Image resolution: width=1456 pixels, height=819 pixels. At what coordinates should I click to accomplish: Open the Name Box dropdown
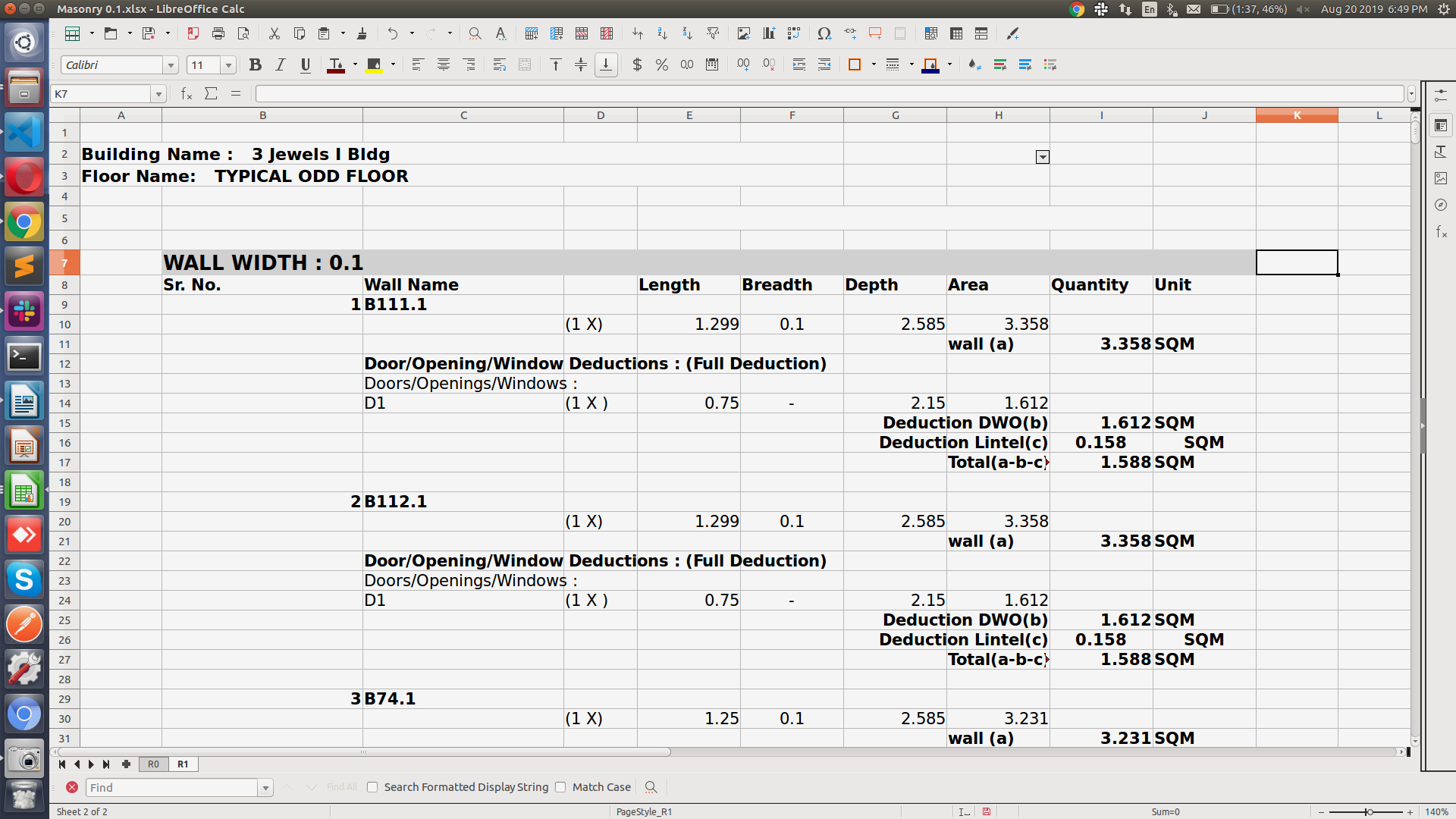[158, 93]
